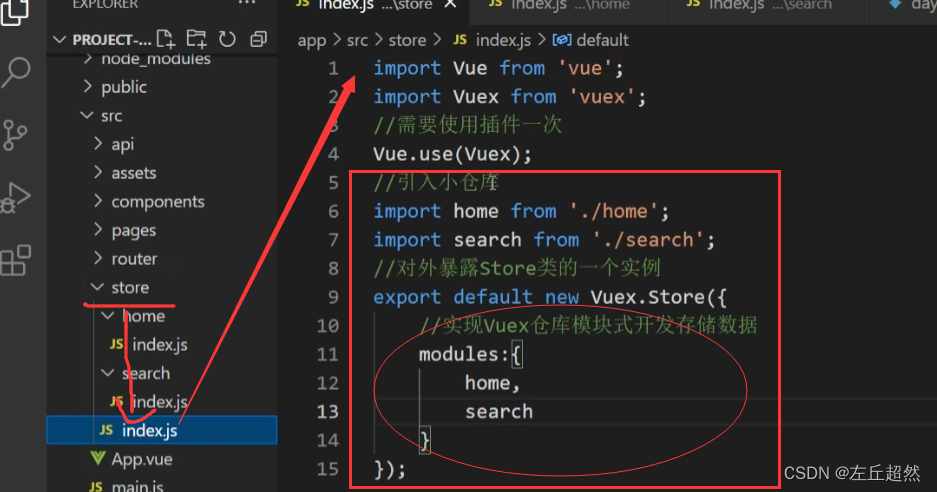This screenshot has width=937, height=492.
Task: Click the New Folder icon in Explorer
Action: (196, 39)
